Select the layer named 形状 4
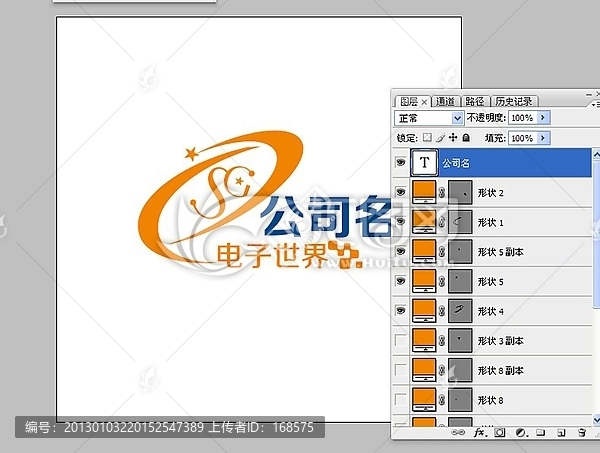Screen dimensions: 600x453 coord(491,311)
